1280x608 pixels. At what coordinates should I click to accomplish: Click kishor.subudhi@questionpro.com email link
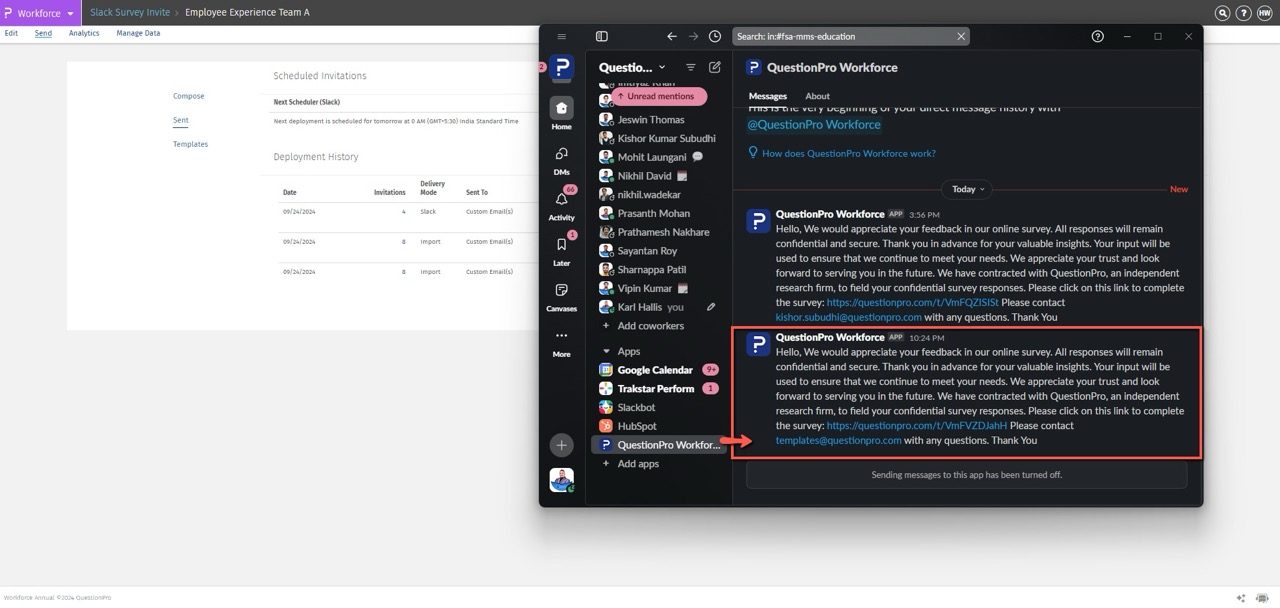coord(849,317)
